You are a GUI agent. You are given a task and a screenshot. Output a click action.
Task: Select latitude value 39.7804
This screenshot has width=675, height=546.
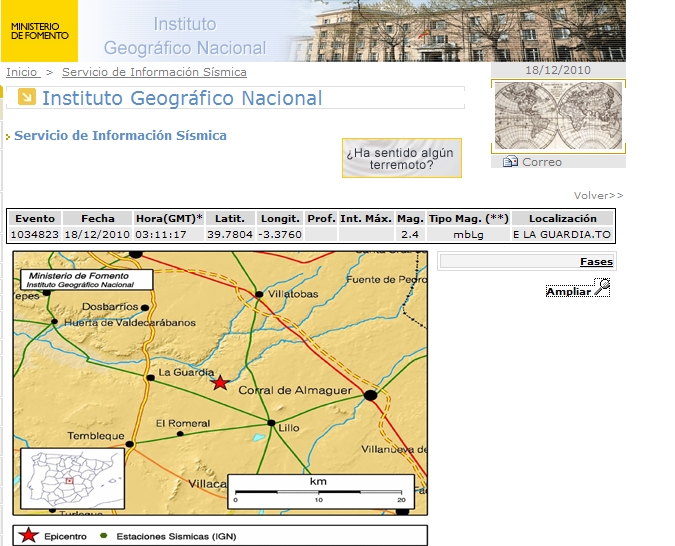point(229,235)
